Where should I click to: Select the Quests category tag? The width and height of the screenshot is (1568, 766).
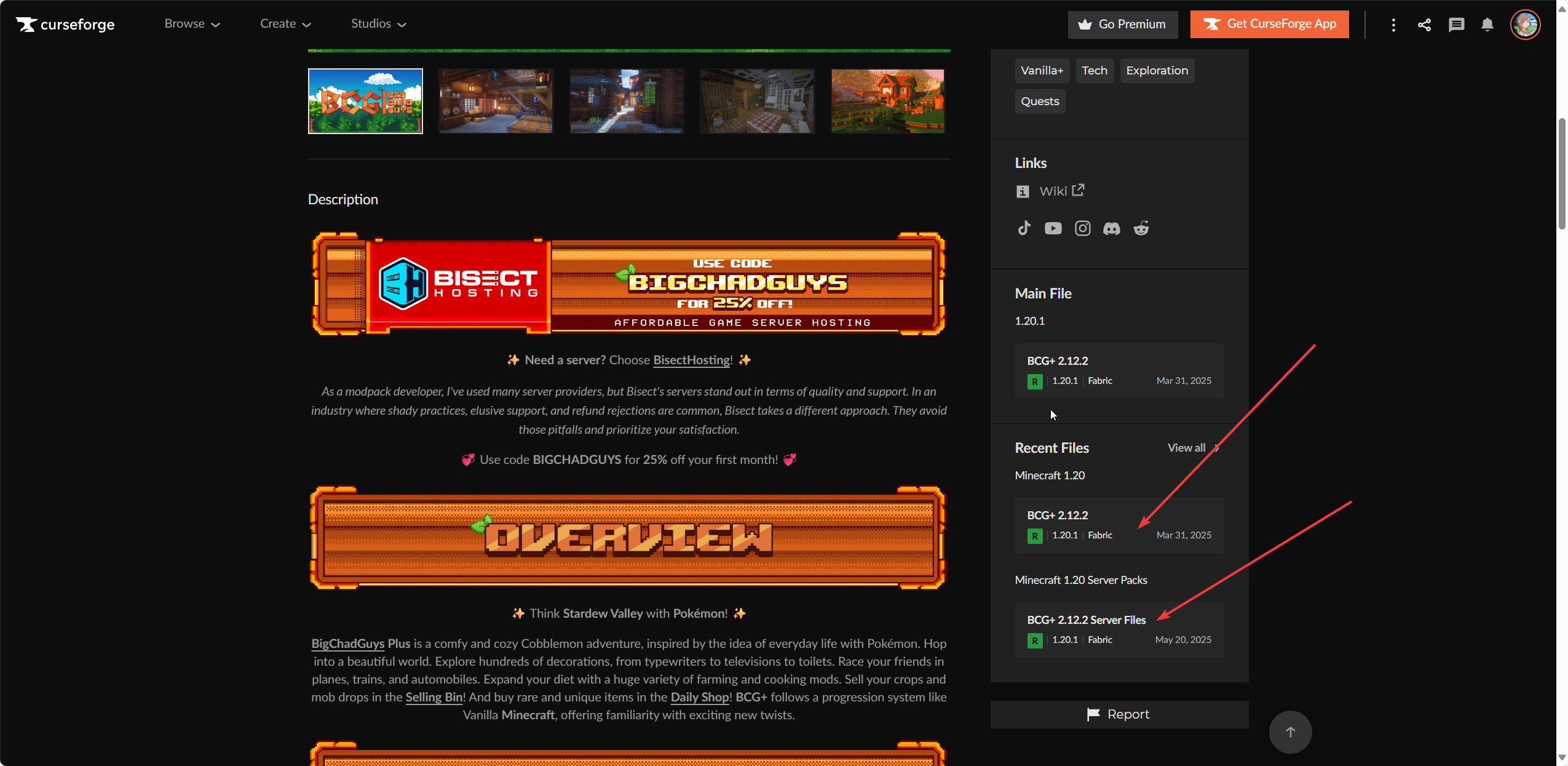pyautogui.click(x=1040, y=102)
